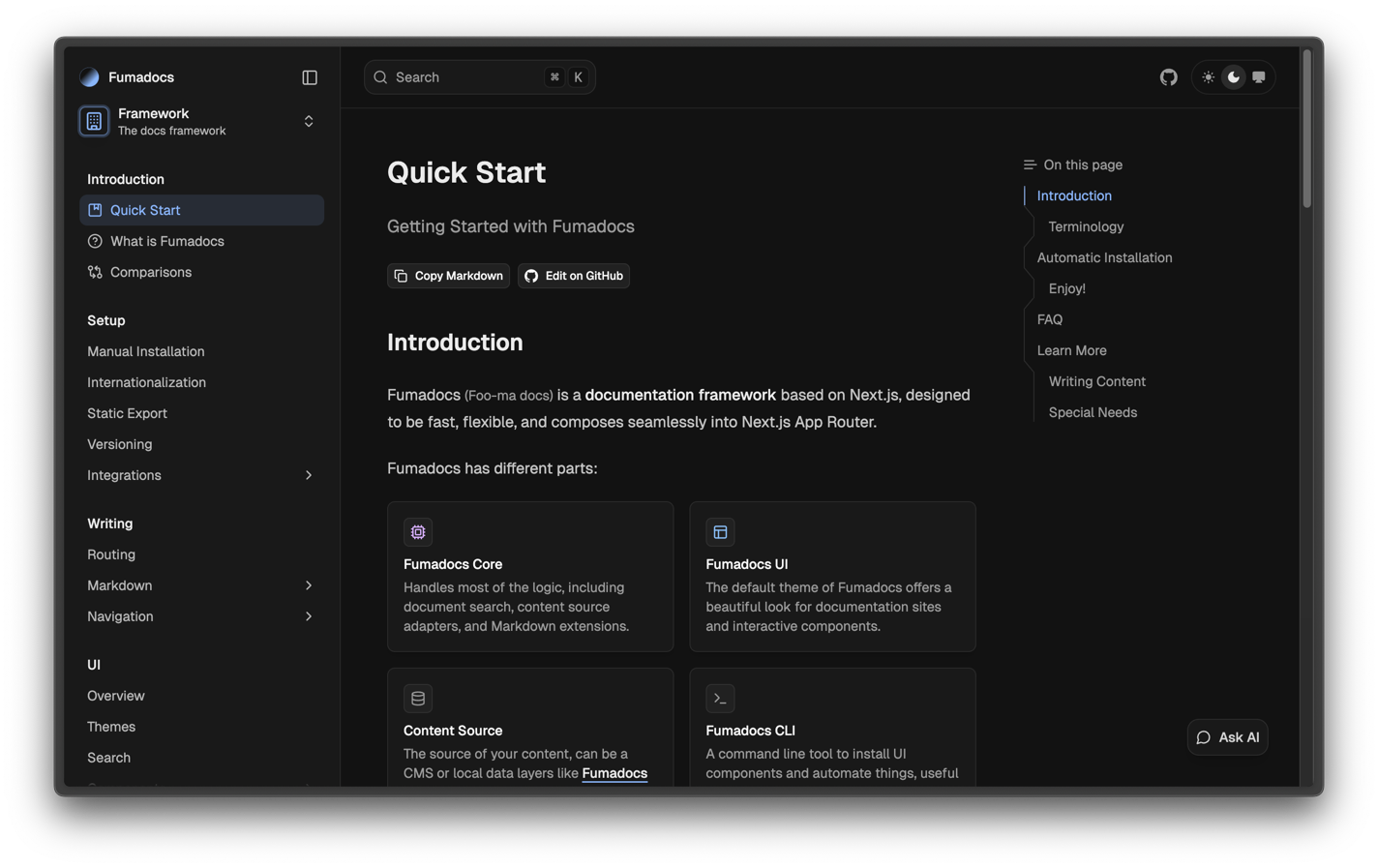Click the Fumadocs CLI terminal icon
The width and height of the screenshot is (1378, 868).
click(720, 699)
